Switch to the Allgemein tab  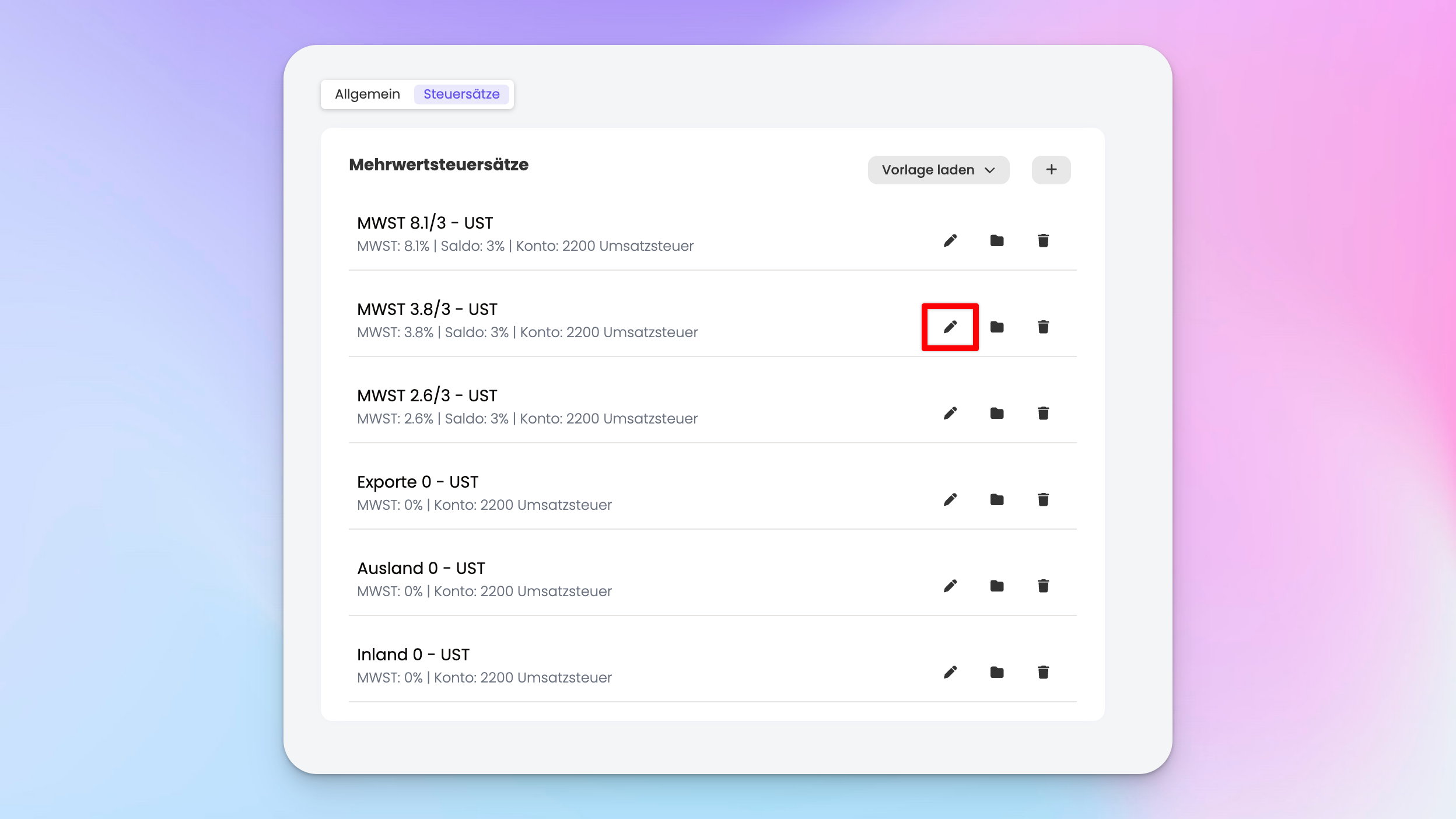[x=367, y=94]
